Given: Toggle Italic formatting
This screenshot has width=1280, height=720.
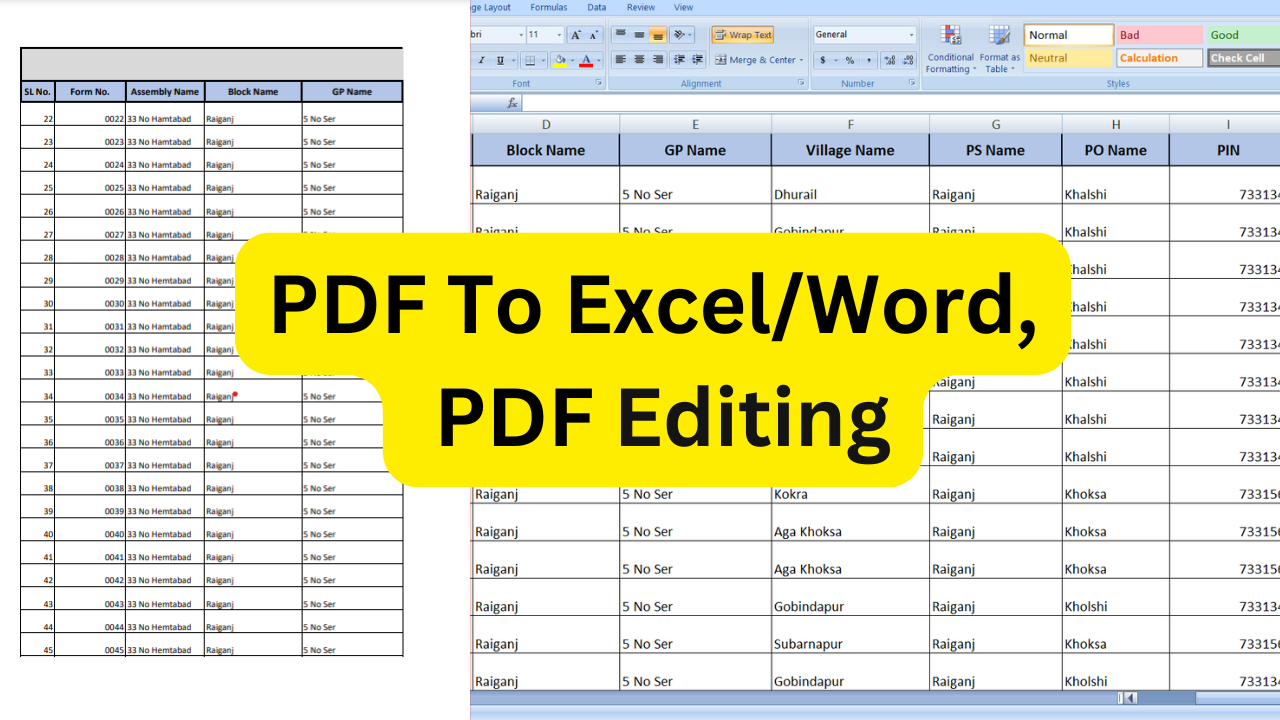Looking at the screenshot, I should click(x=481, y=58).
